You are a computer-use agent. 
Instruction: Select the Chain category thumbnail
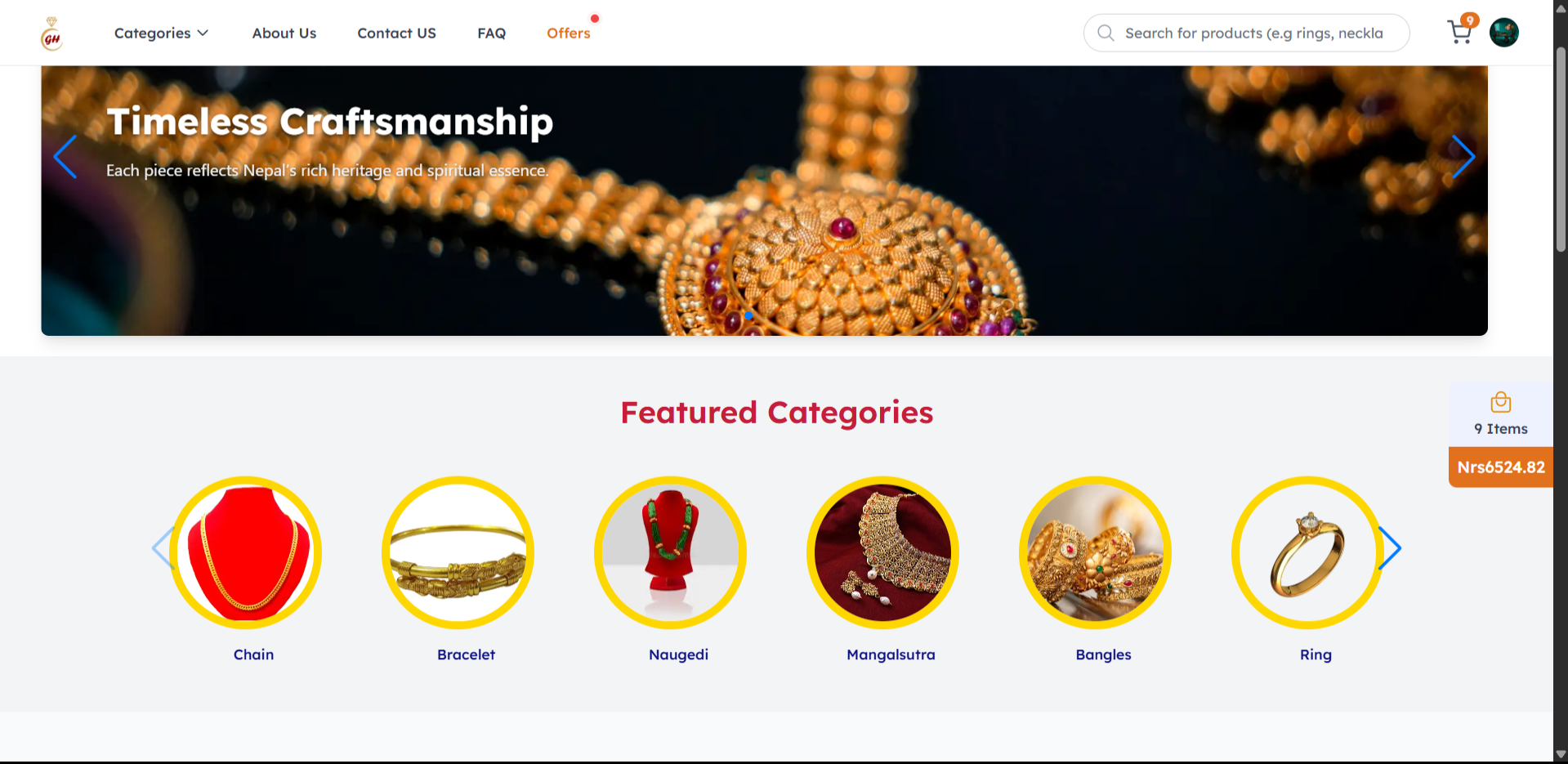pyautogui.click(x=246, y=552)
